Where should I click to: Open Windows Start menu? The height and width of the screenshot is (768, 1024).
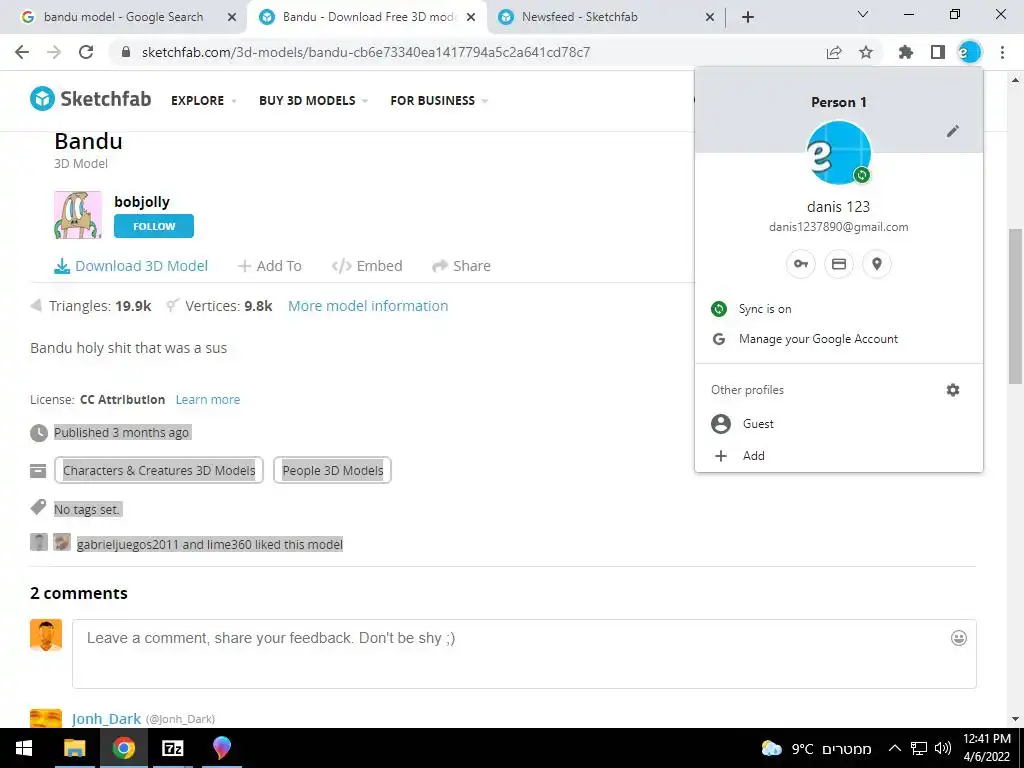24,748
